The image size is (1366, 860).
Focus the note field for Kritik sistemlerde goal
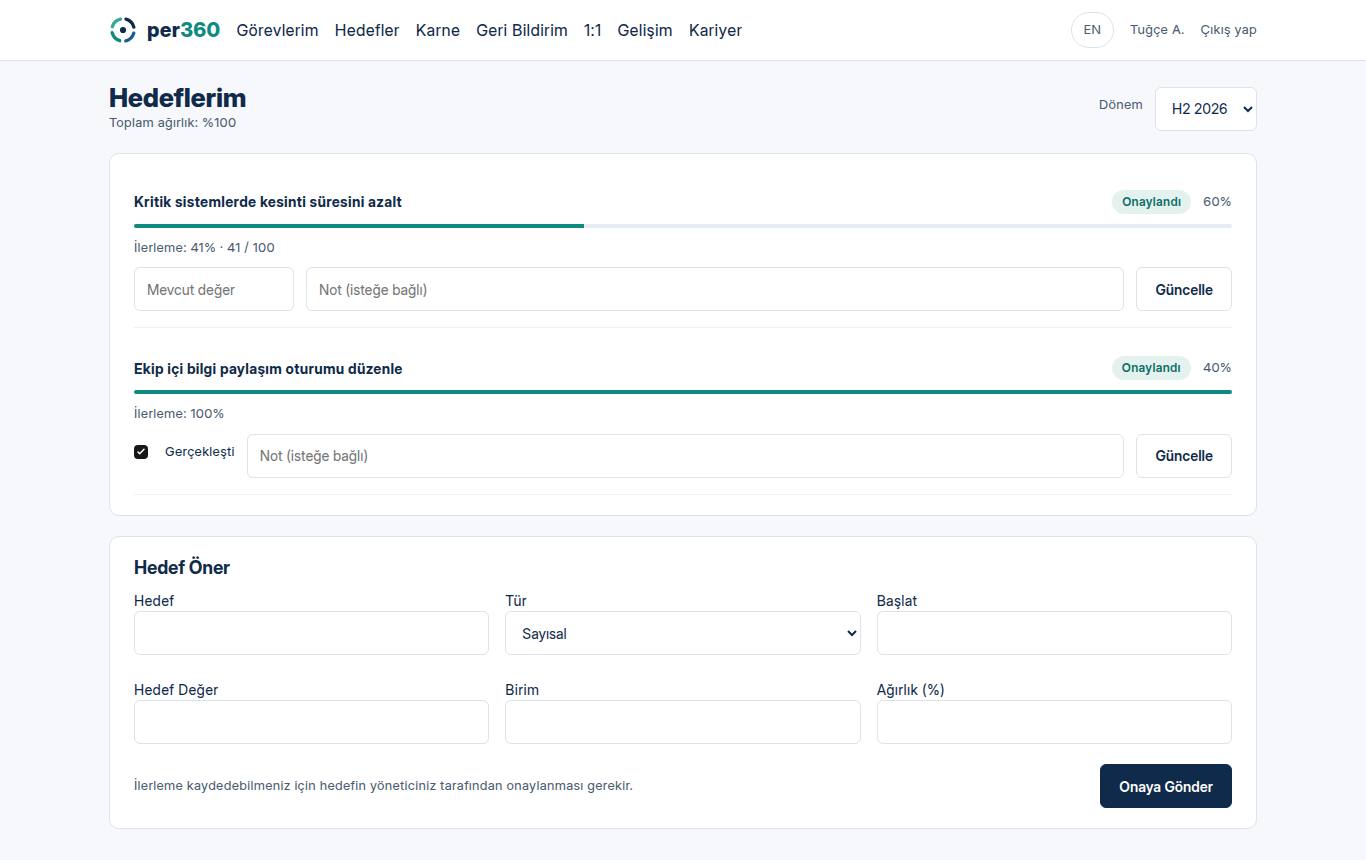click(715, 289)
